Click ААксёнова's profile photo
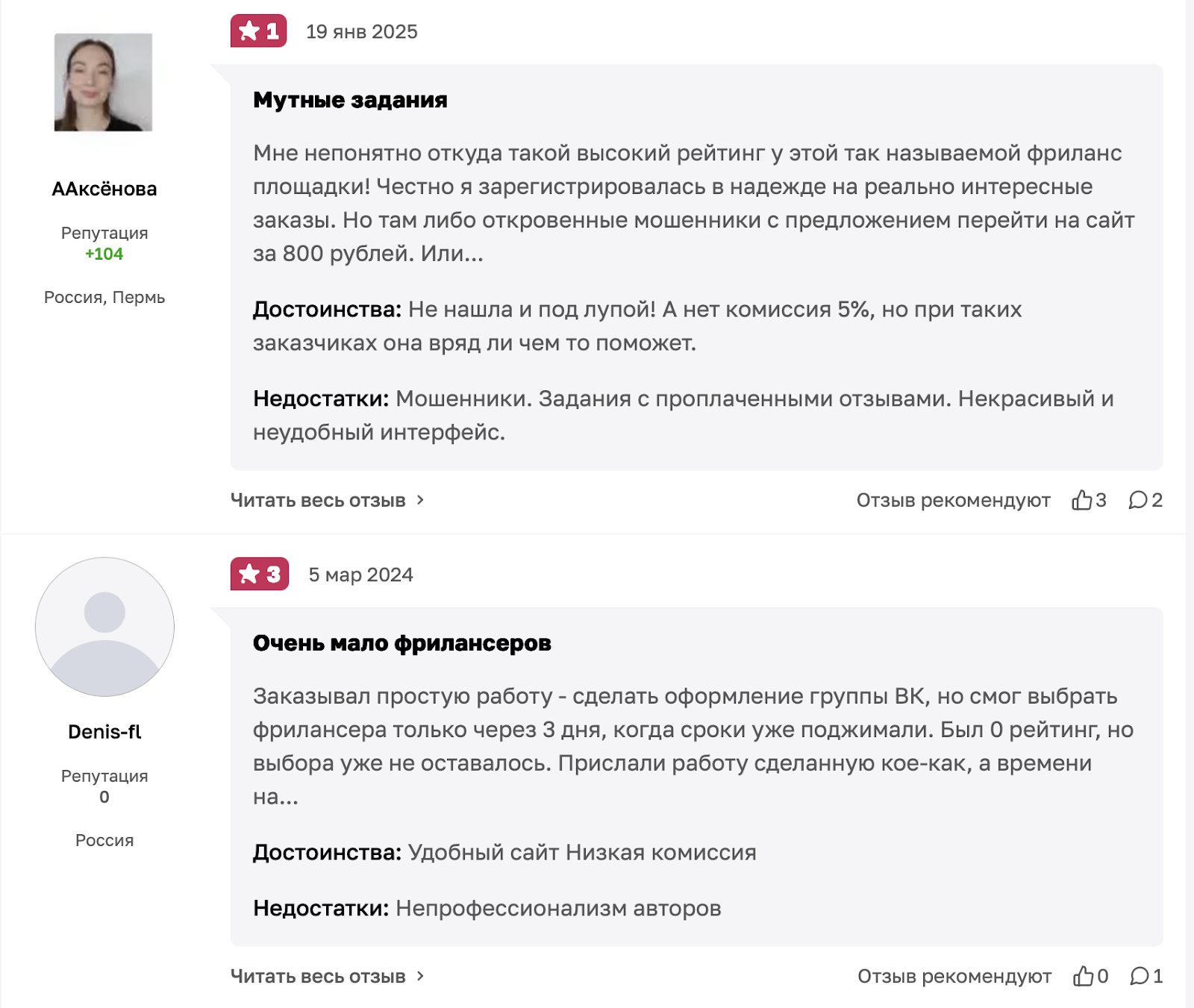This screenshot has height=1008, width=1194. pyautogui.click(x=103, y=82)
